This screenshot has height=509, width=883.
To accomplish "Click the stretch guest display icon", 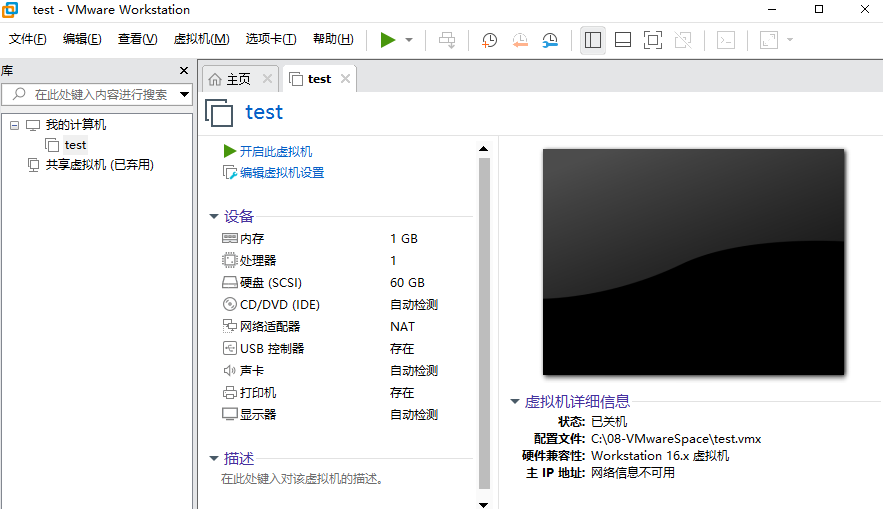I will pos(769,40).
